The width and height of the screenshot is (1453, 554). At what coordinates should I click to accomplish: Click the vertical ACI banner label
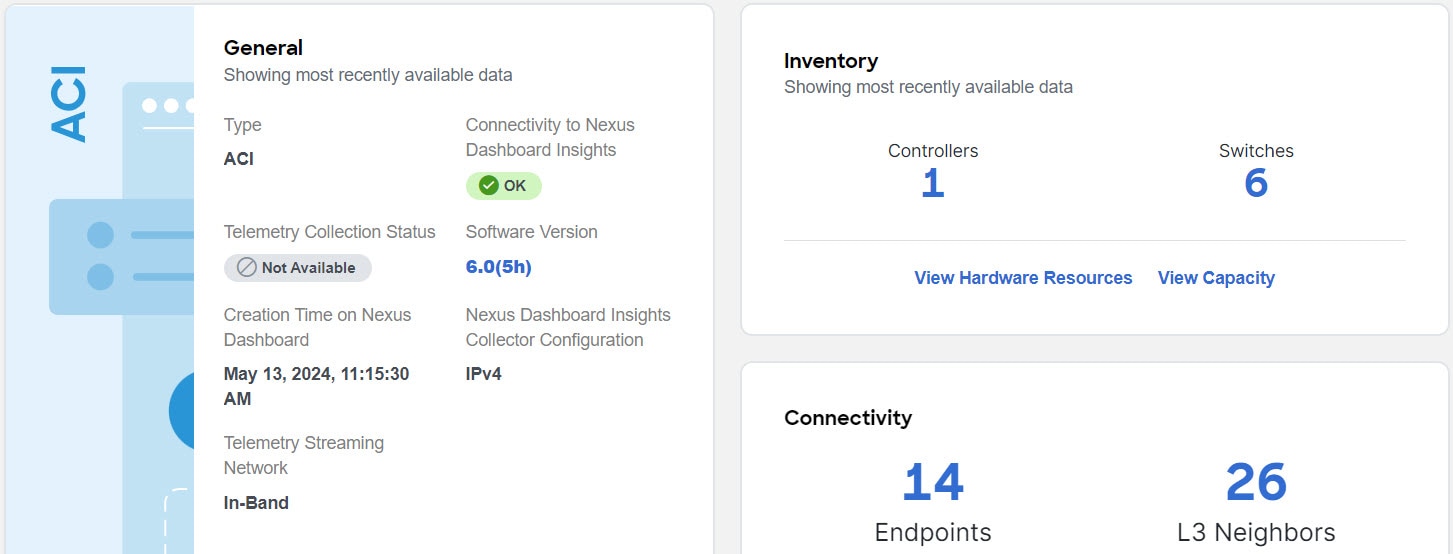70,104
